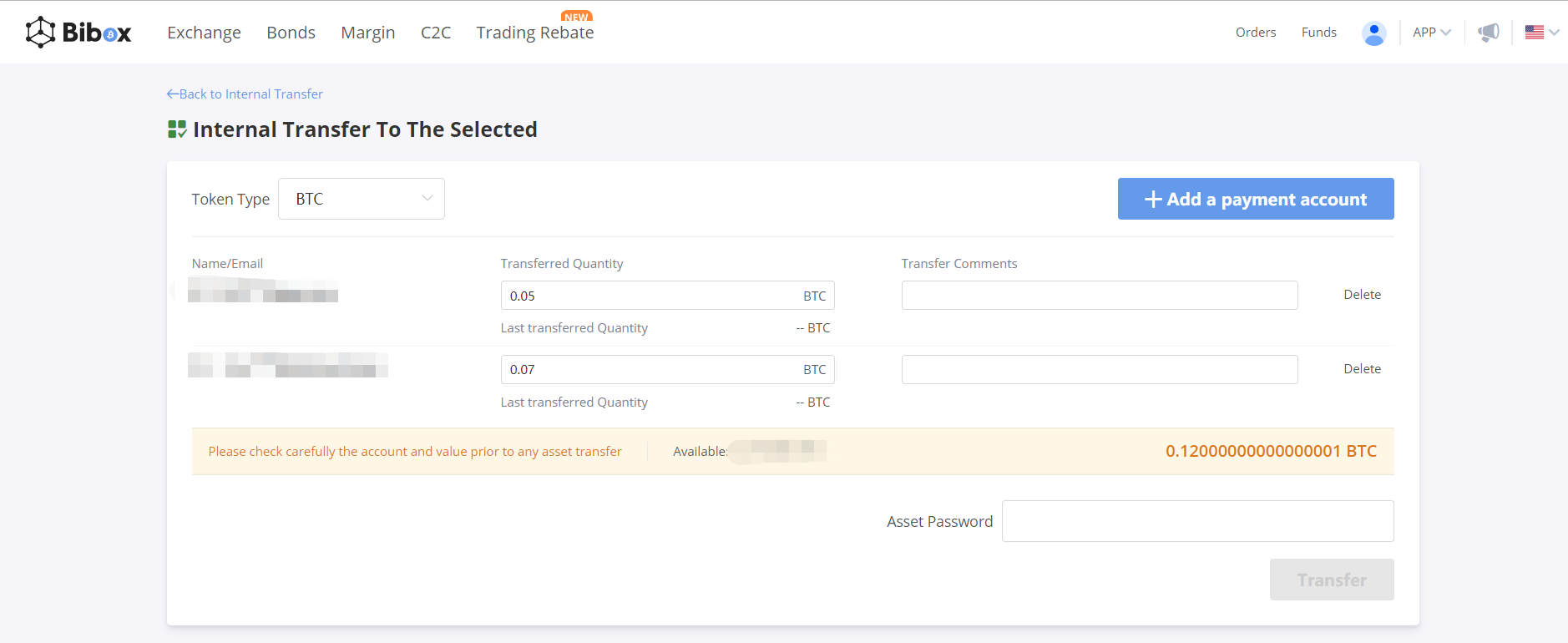Open the Trading Rebate page
Viewport: 1568px width, 643px height.
[x=534, y=33]
